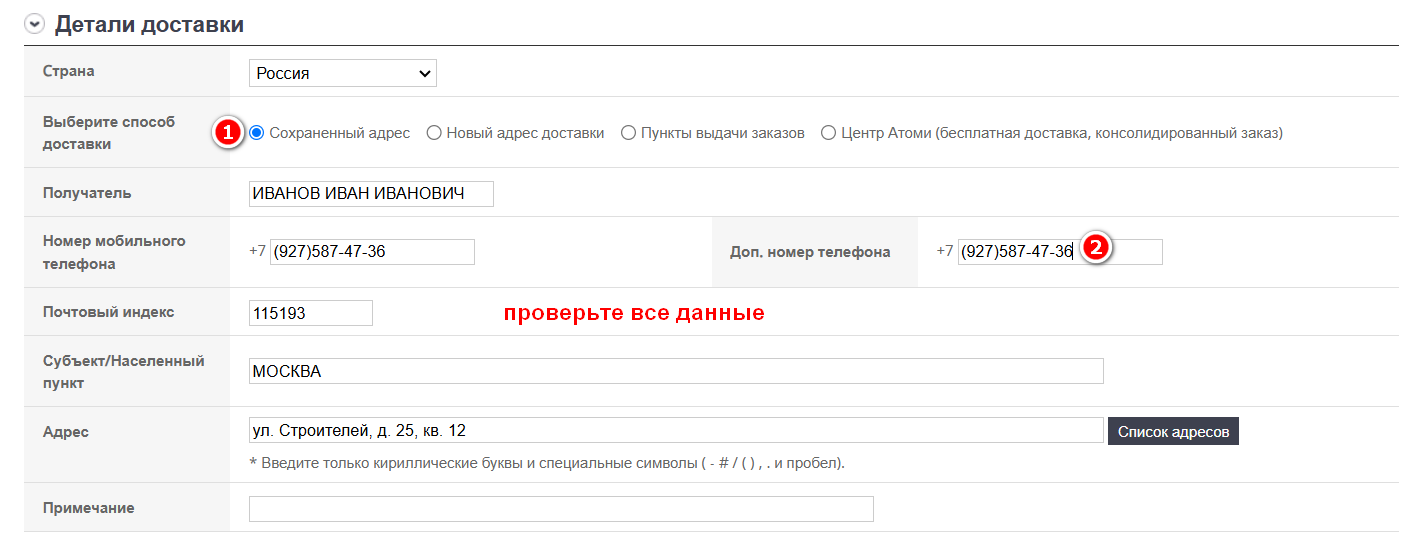The image size is (1404, 552).
Task: Click the Почтовый индекс input field
Action: tap(310, 313)
